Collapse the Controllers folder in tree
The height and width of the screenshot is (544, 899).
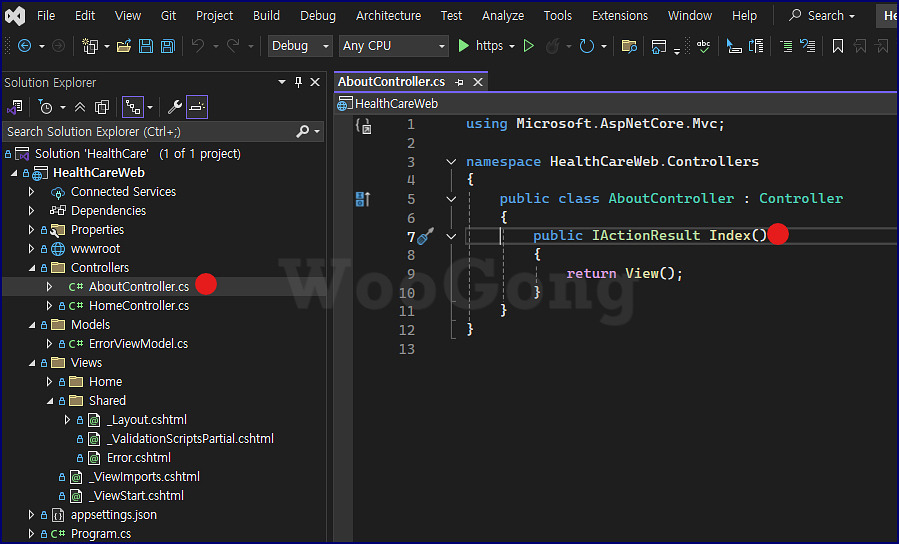click(32, 268)
